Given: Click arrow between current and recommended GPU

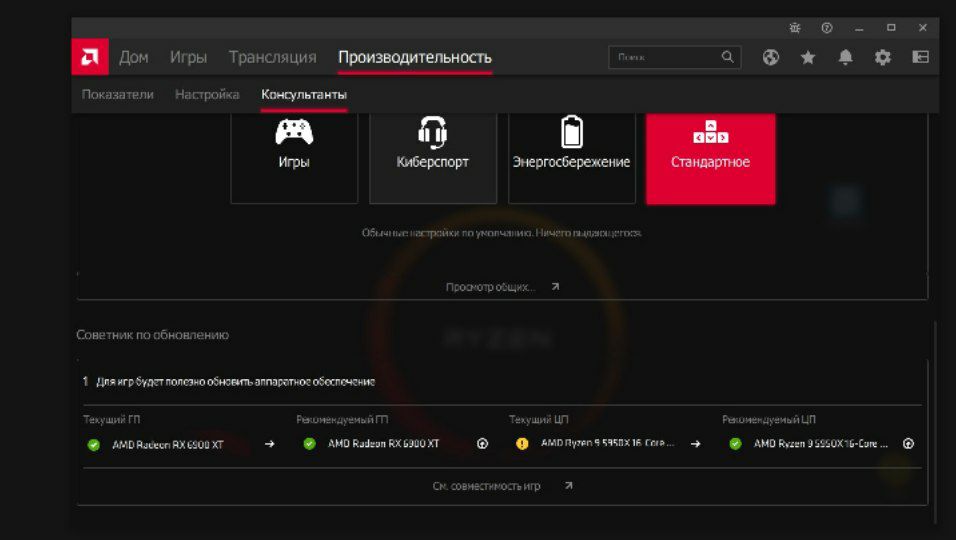Looking at the screenshot, I should (269, 444).
